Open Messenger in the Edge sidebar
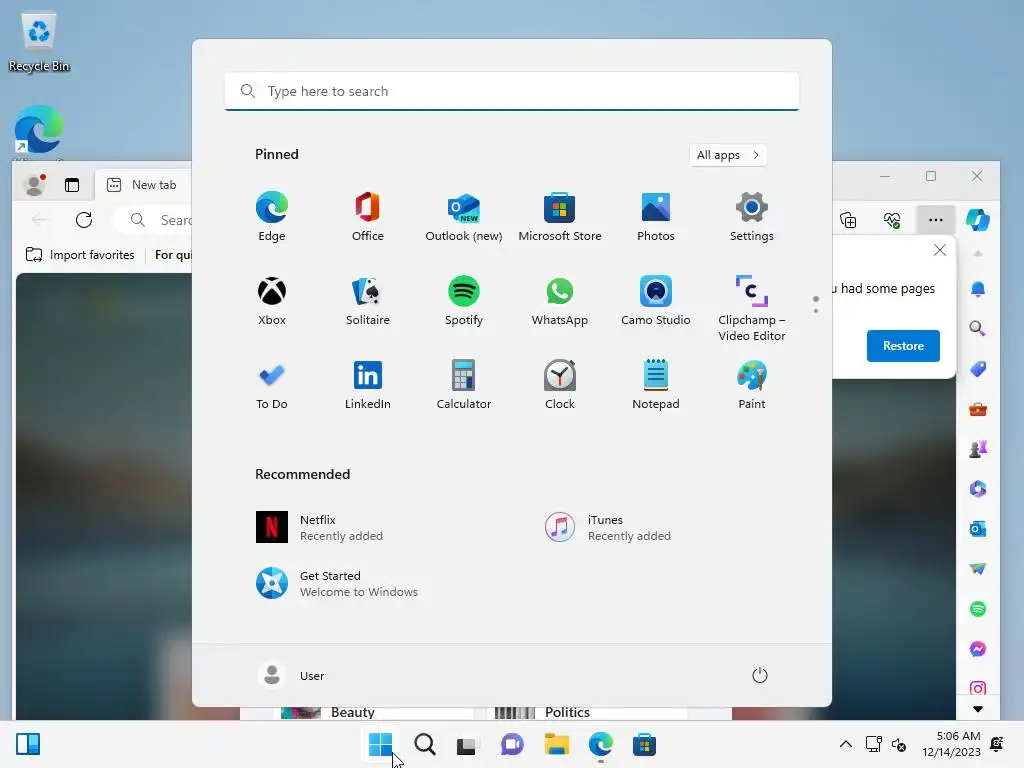This screenshot has height=768, width=1024. [x=978, y=649]
